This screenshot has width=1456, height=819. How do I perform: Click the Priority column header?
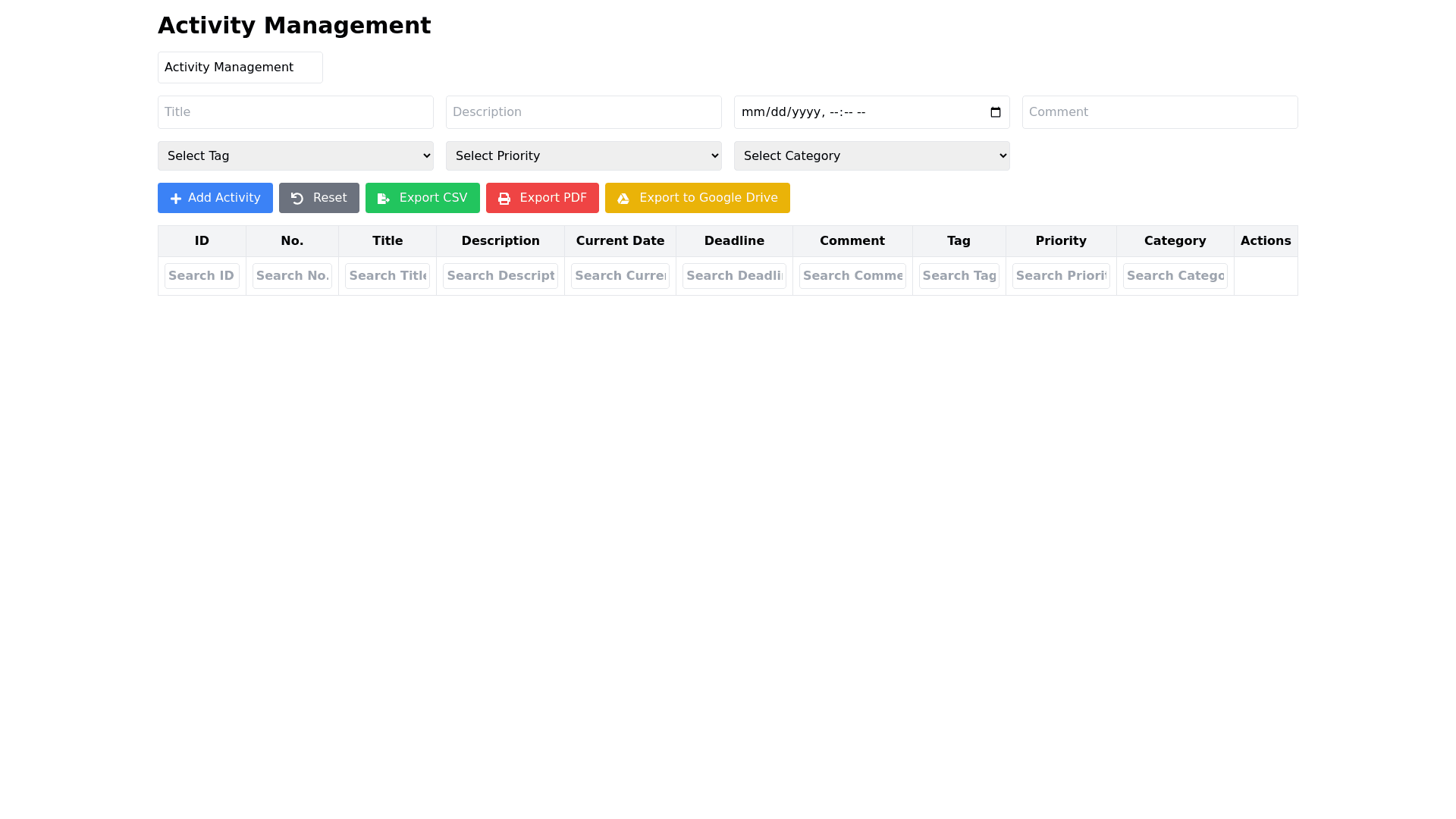pos(1061,241)
